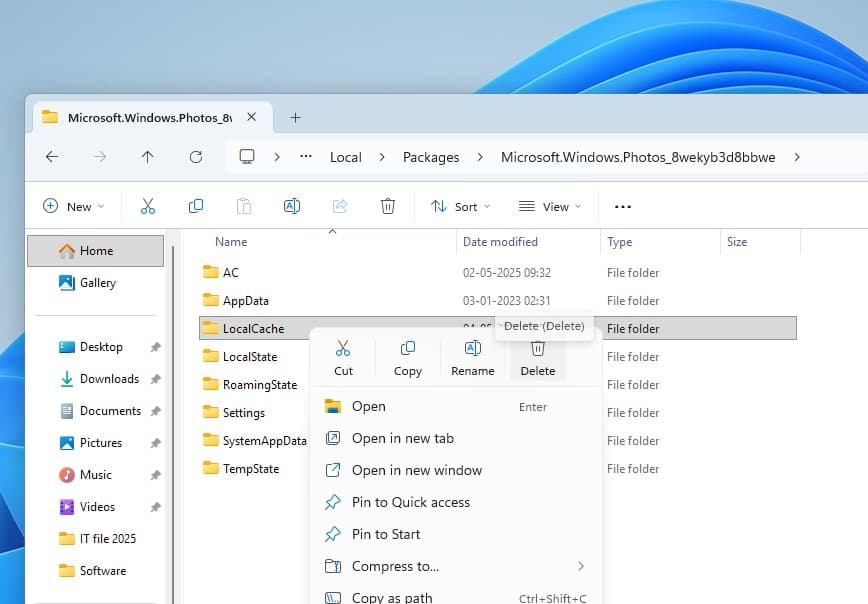
Task: Choose Rename icon in context menu
Action: click(x=472, y=349)
